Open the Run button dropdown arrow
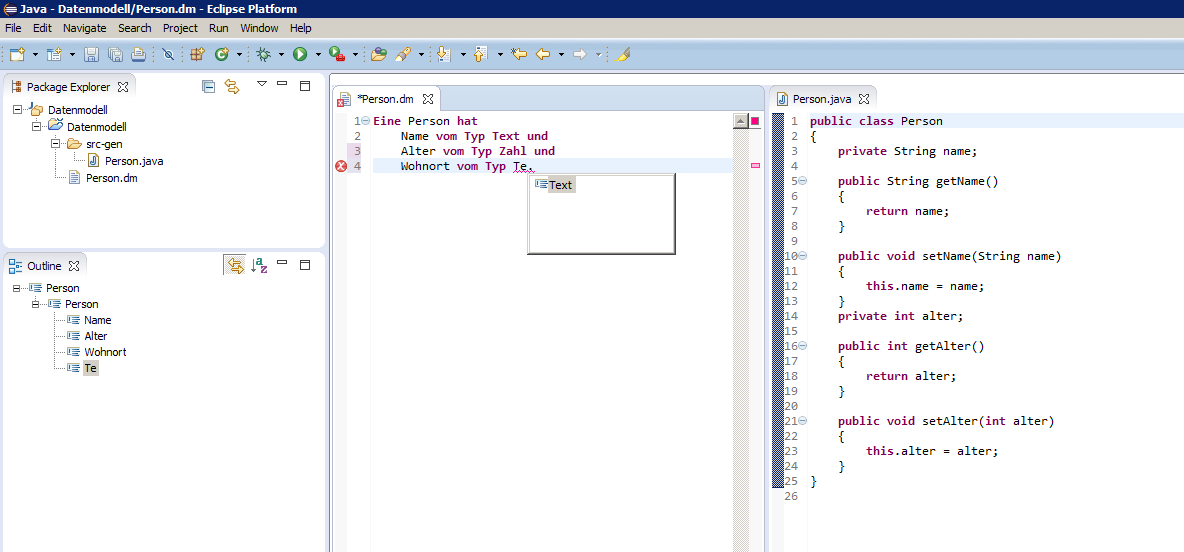 (x=318, y=55)
